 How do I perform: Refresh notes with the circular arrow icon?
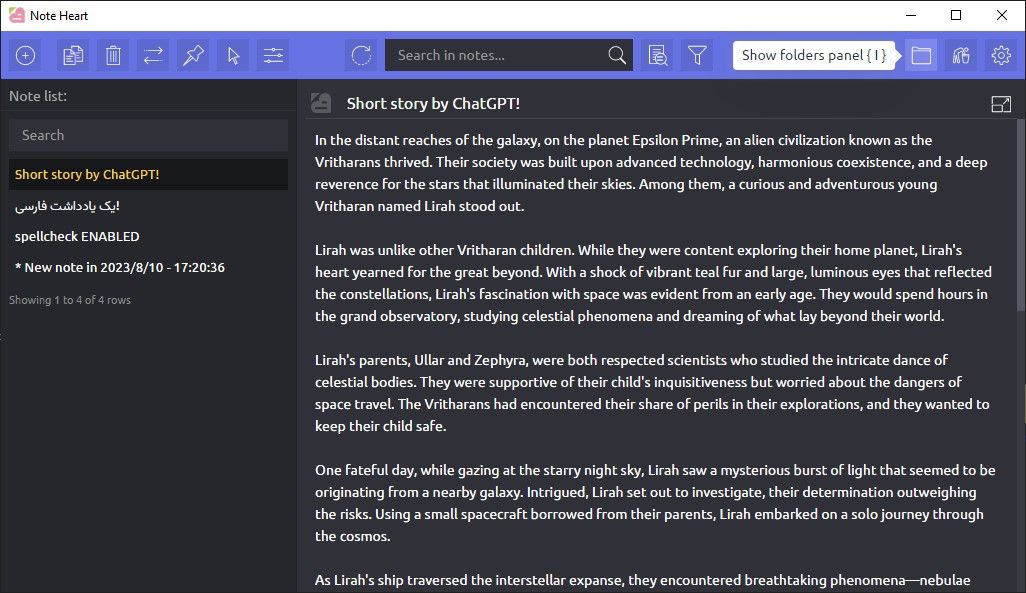361,55
